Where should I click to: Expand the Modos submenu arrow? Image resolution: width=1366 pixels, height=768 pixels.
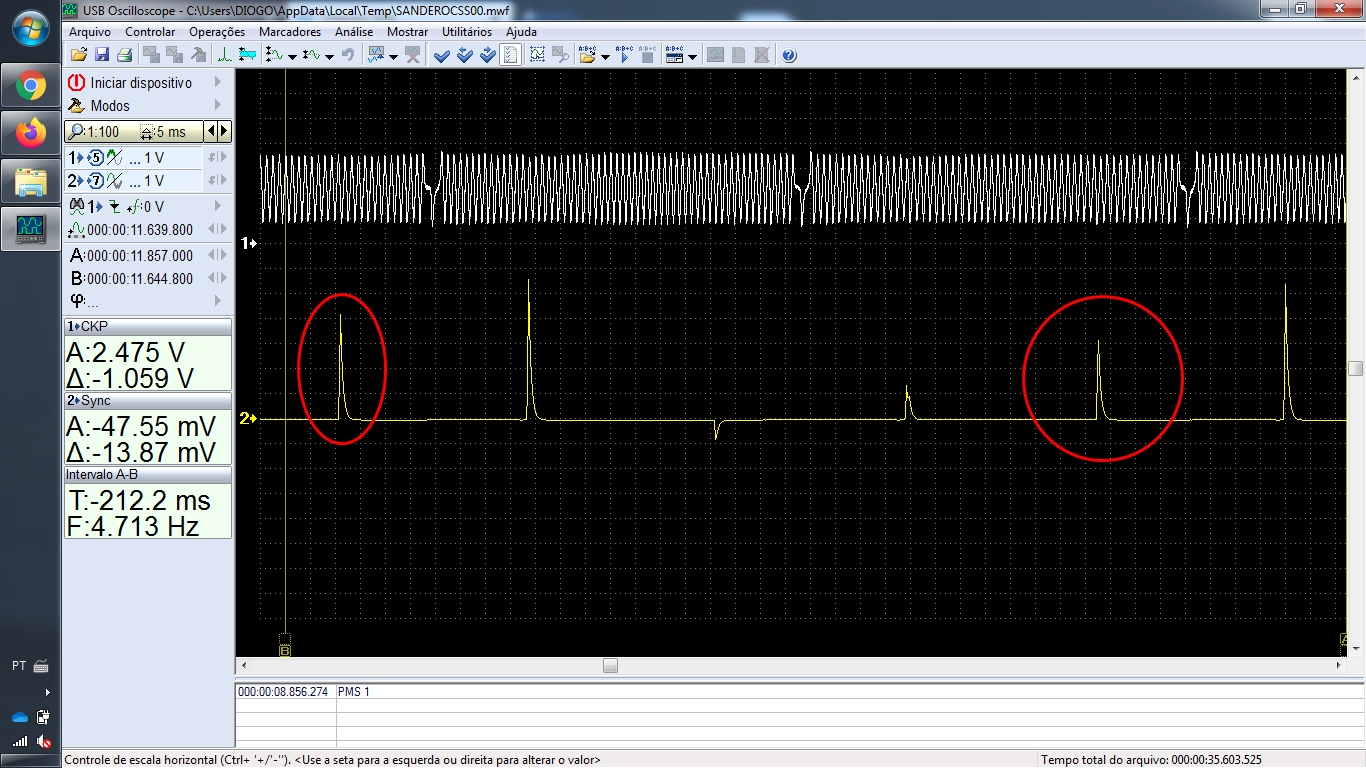click(x=217, y=106)
